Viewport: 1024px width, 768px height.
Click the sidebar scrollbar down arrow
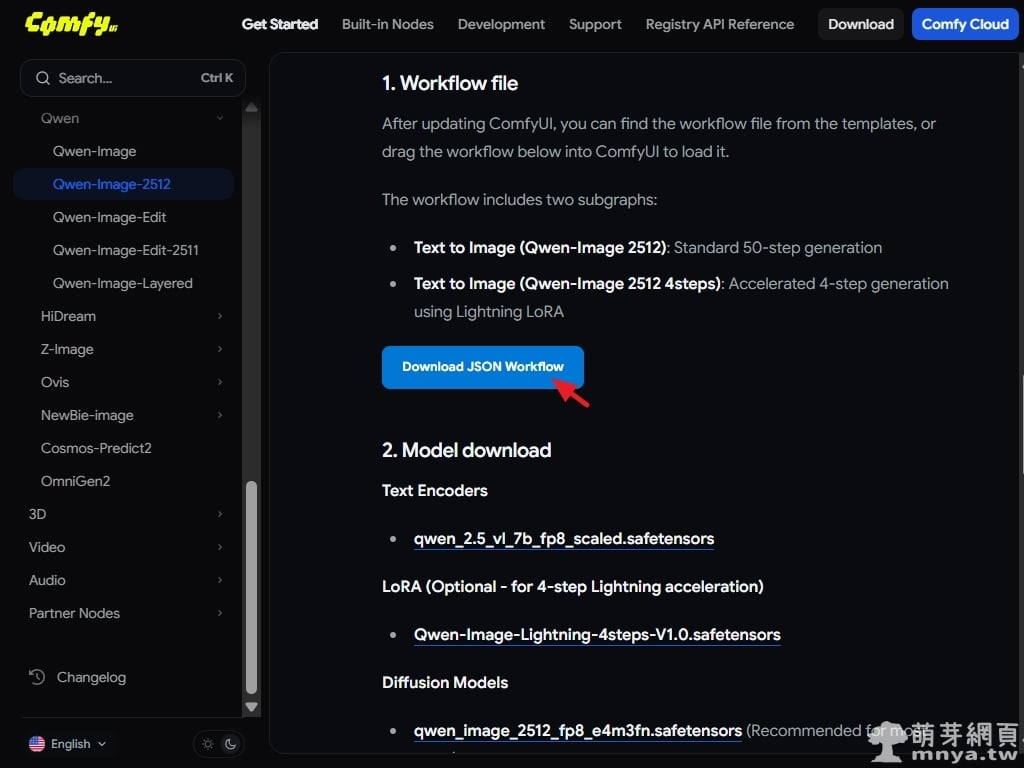[x=252, y=707]
